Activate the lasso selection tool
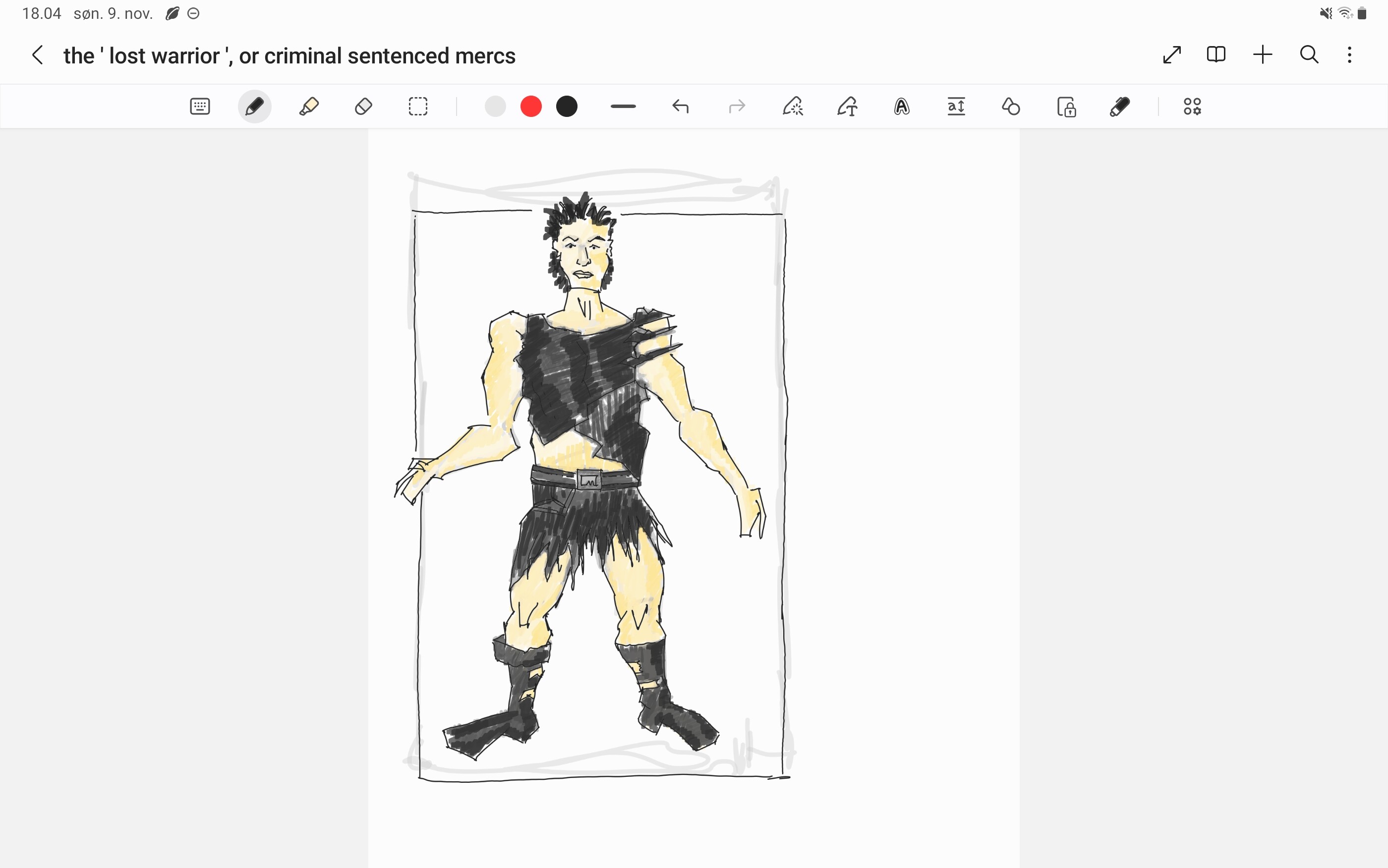 [x=418, y=107]
